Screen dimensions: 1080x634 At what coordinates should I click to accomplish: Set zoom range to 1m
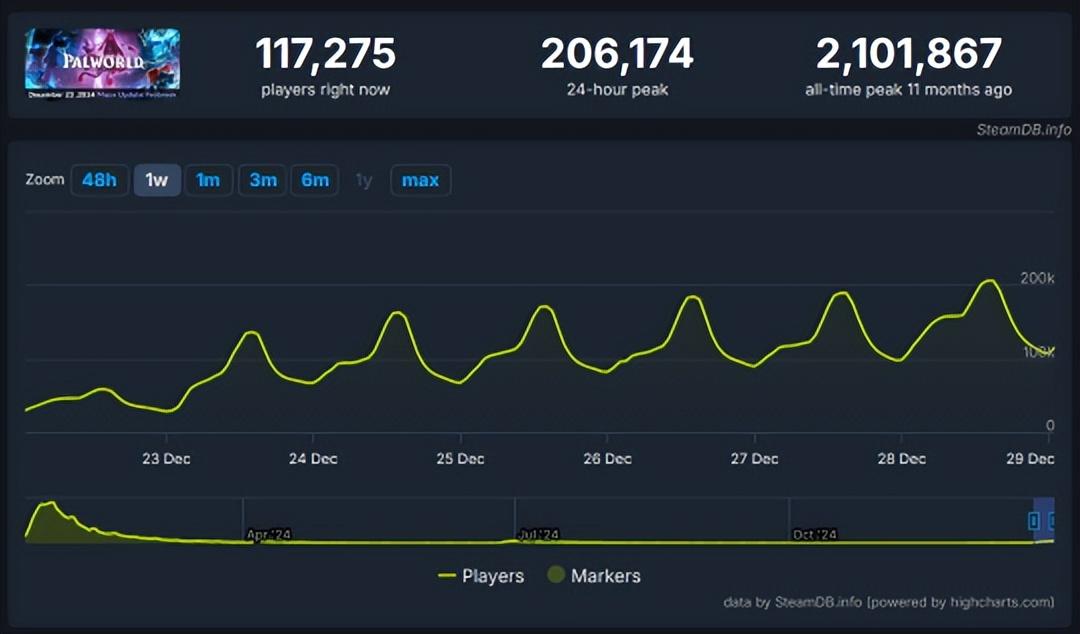[x=208, y=180]
